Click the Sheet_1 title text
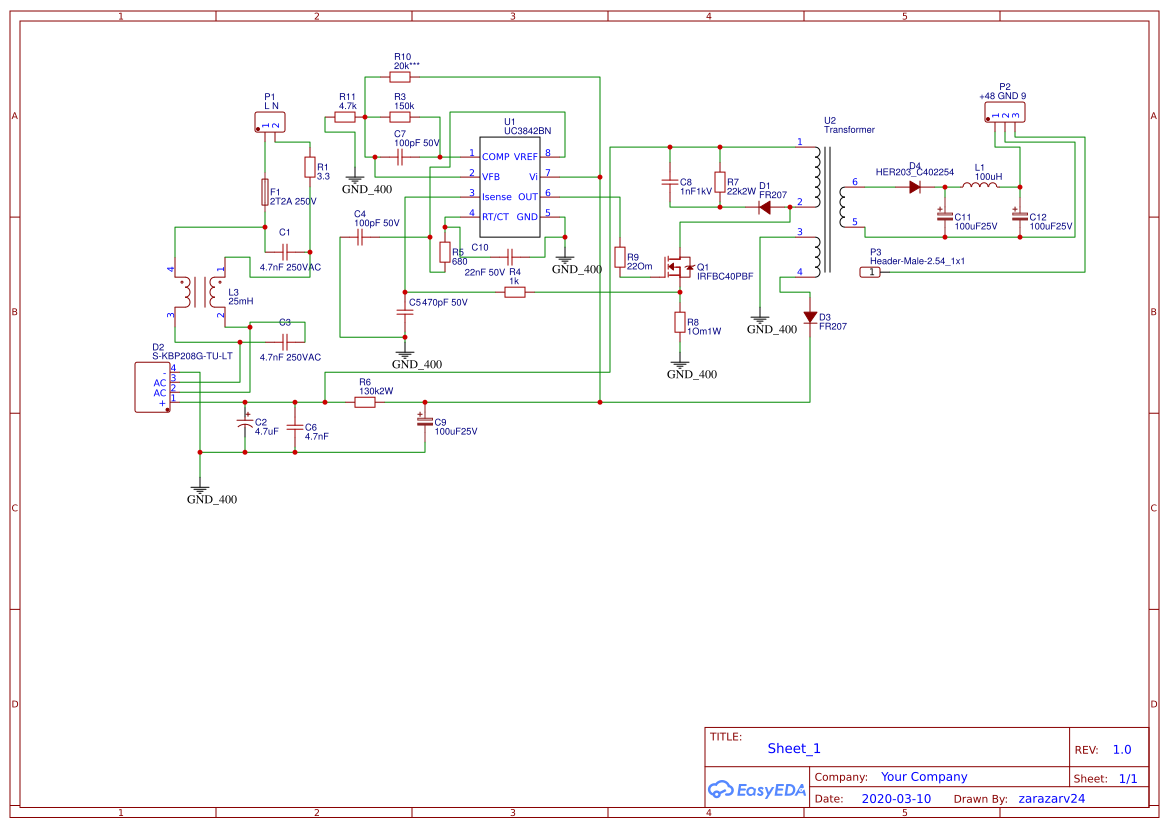The height and width of the screenshot is (828, 1169). click(x=794, y=748)
